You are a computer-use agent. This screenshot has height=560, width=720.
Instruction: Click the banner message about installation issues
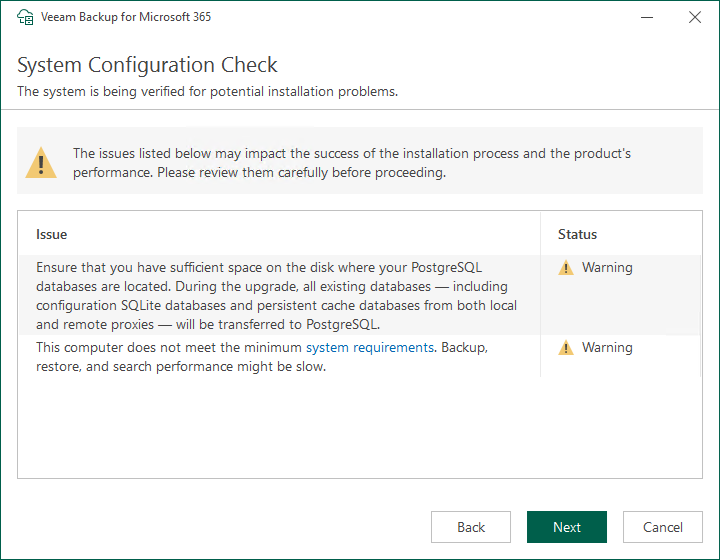352,162
